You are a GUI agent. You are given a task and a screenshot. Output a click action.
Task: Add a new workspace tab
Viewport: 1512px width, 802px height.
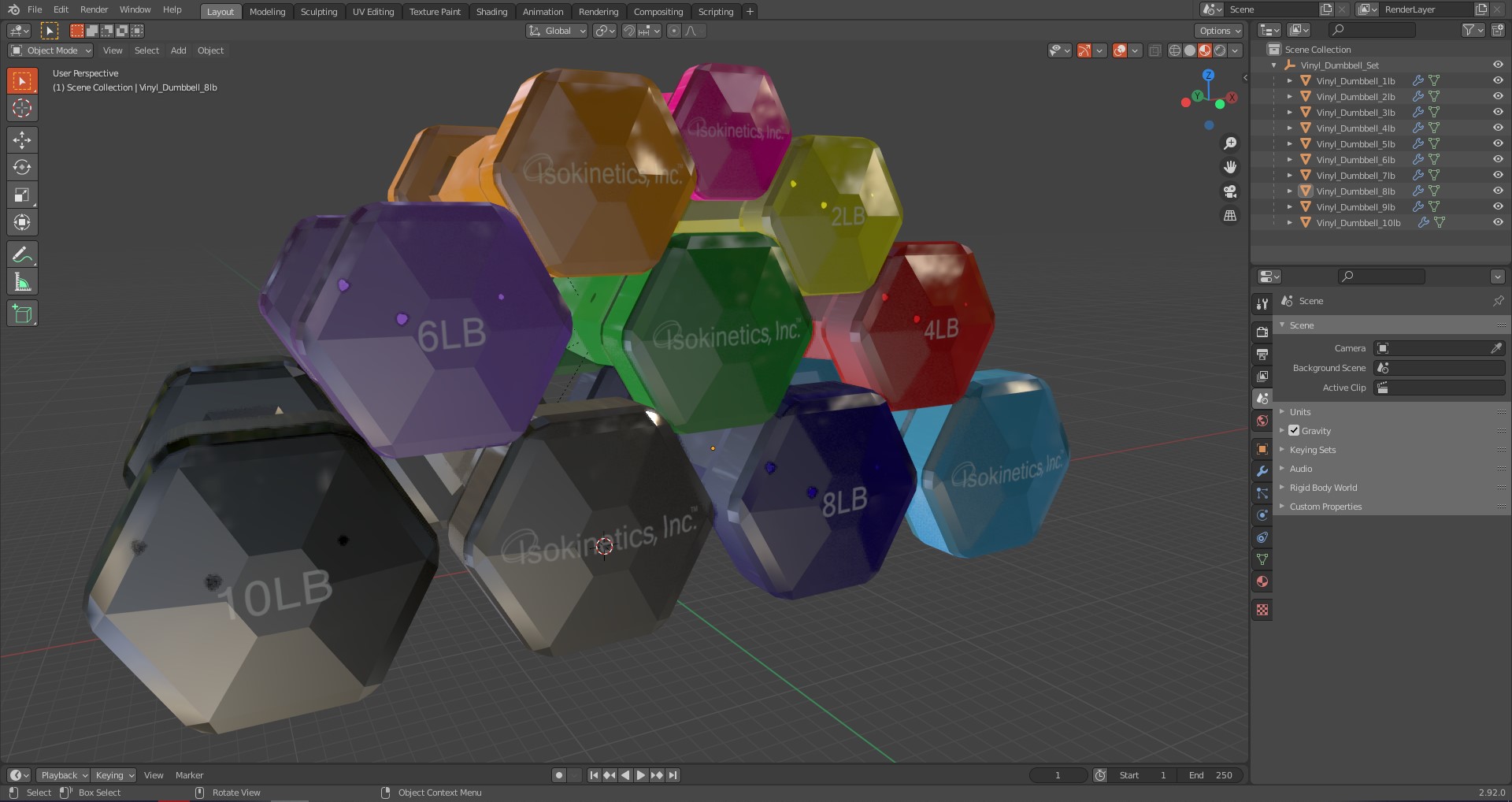click(x=750, y=11)
